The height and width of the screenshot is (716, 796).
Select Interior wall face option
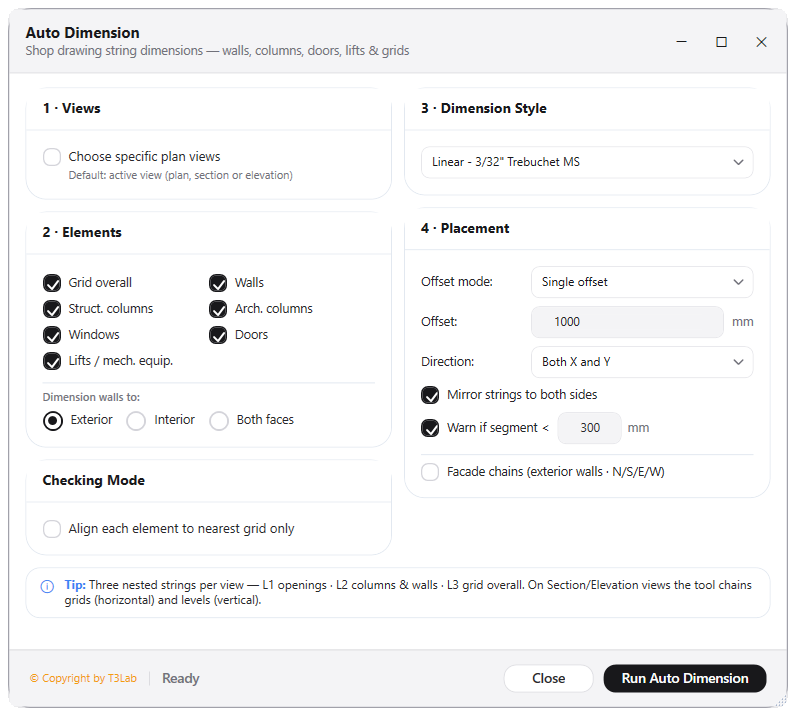pos(136,420)
